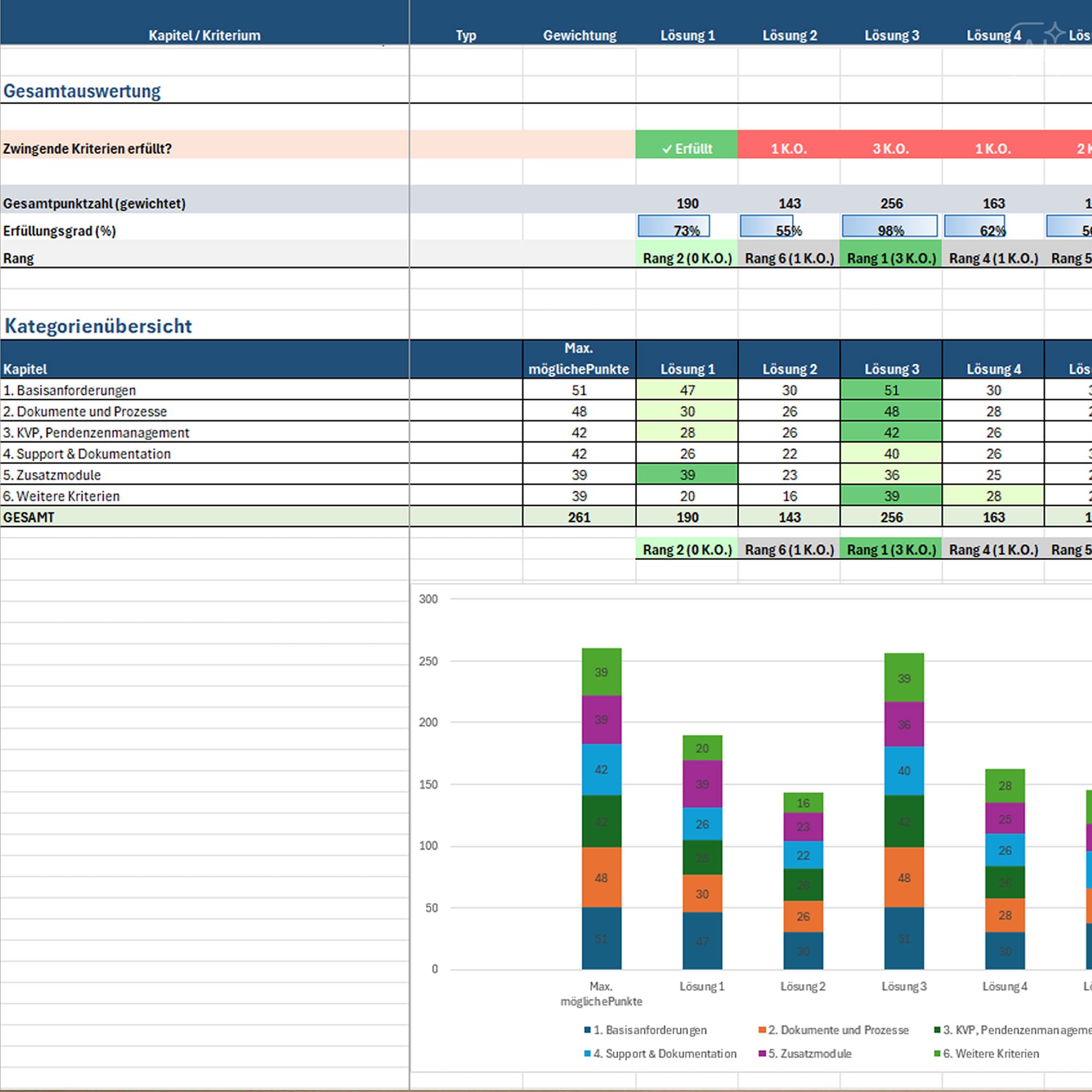Click green 39 cell in the Zusatzmodule row
The image size is (1092, 1092).
[x=687, y=475]
